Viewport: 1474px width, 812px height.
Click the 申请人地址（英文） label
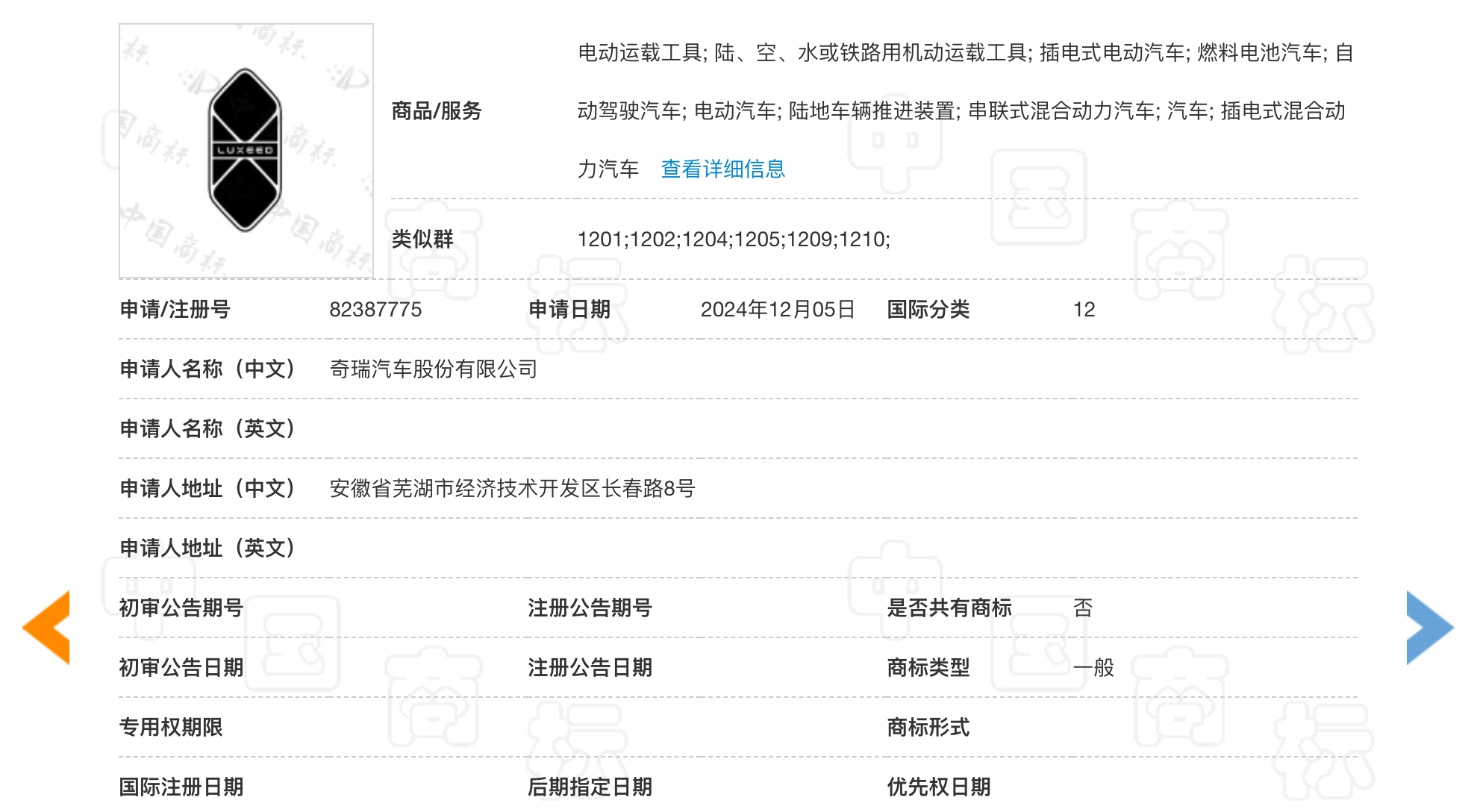pyautogui.click(x=208, y=549)
